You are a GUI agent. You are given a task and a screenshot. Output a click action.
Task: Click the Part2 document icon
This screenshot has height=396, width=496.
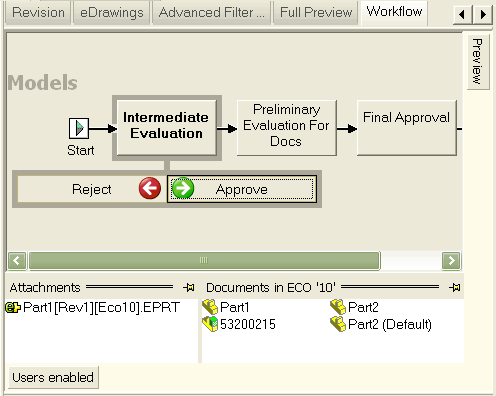pos(338,307)
